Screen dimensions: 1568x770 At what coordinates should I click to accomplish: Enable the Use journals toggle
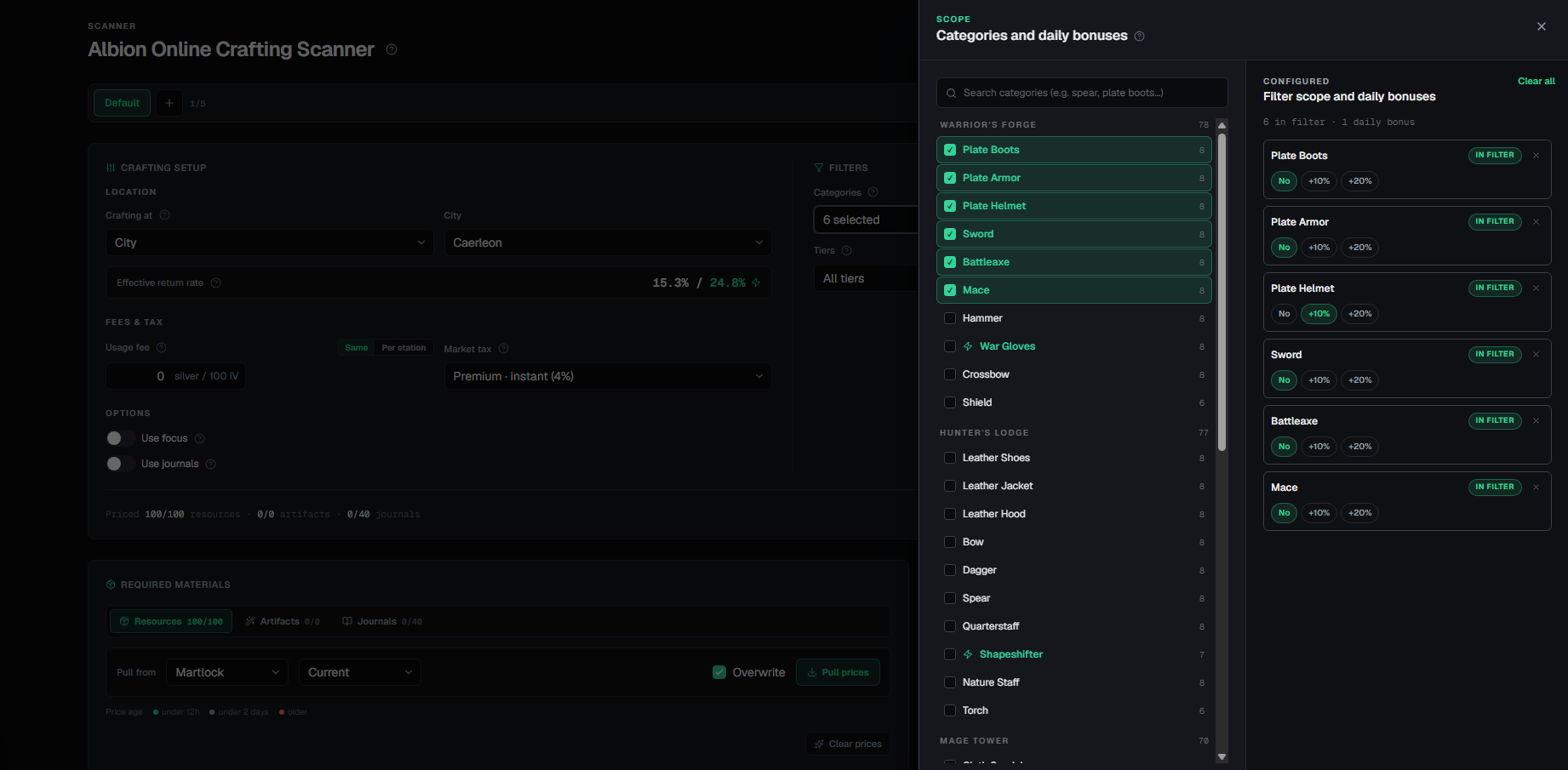tap(120, 464)
